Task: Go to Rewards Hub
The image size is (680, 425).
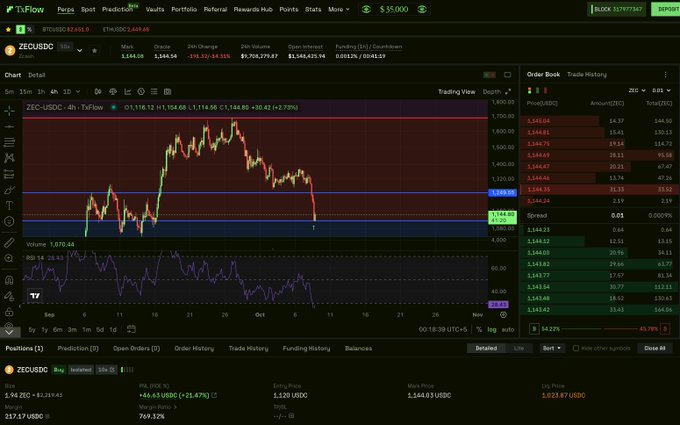Action: (x=253, y=9)
